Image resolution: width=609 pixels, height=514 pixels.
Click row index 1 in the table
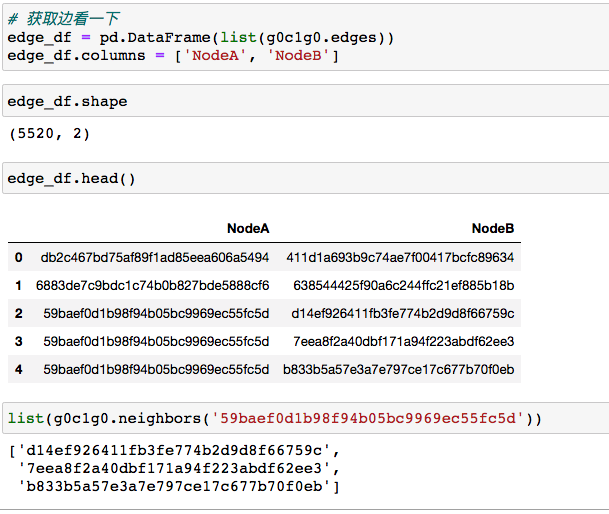point(19,286)
